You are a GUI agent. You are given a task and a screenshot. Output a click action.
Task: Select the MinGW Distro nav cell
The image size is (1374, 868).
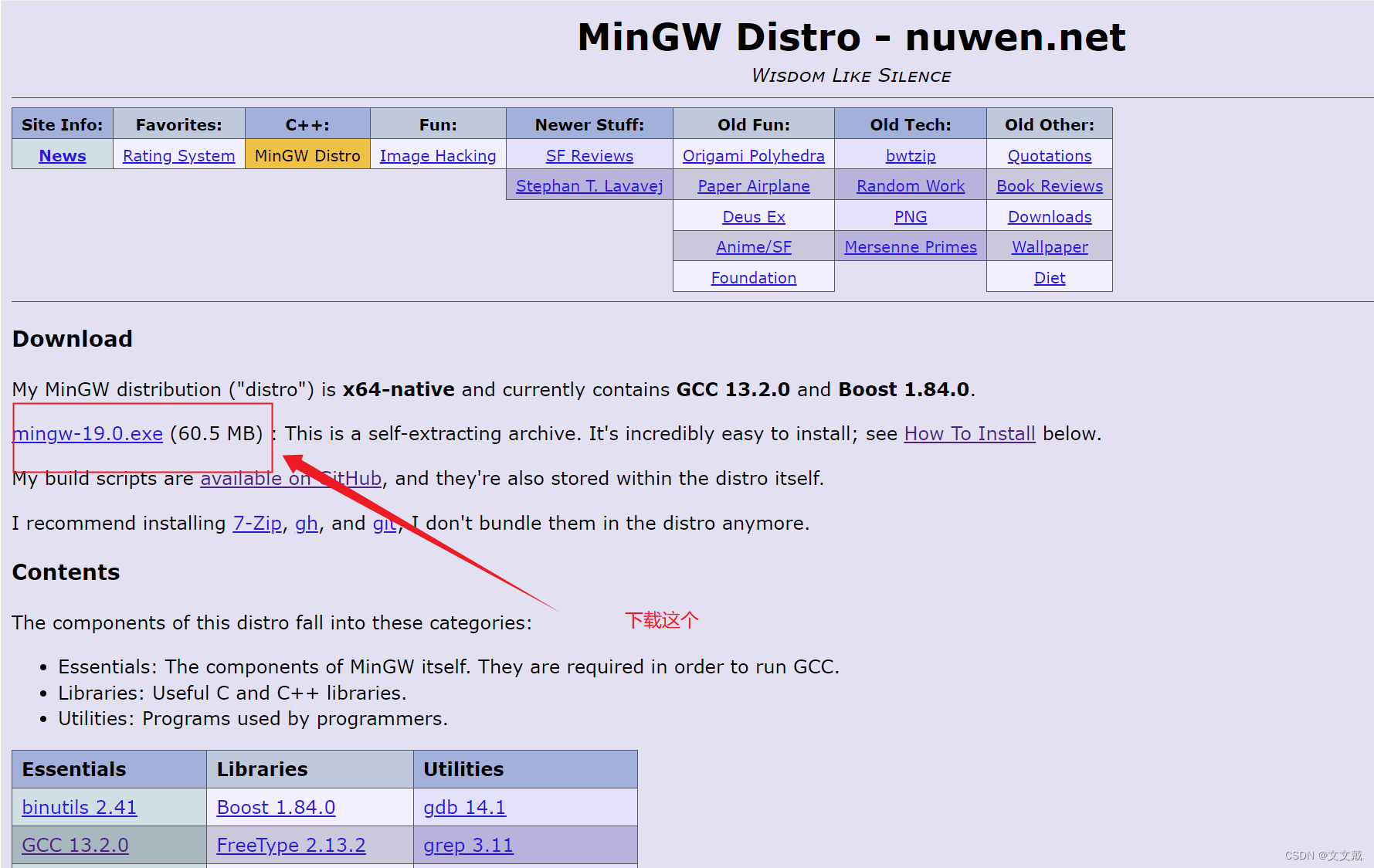(307, 154)
